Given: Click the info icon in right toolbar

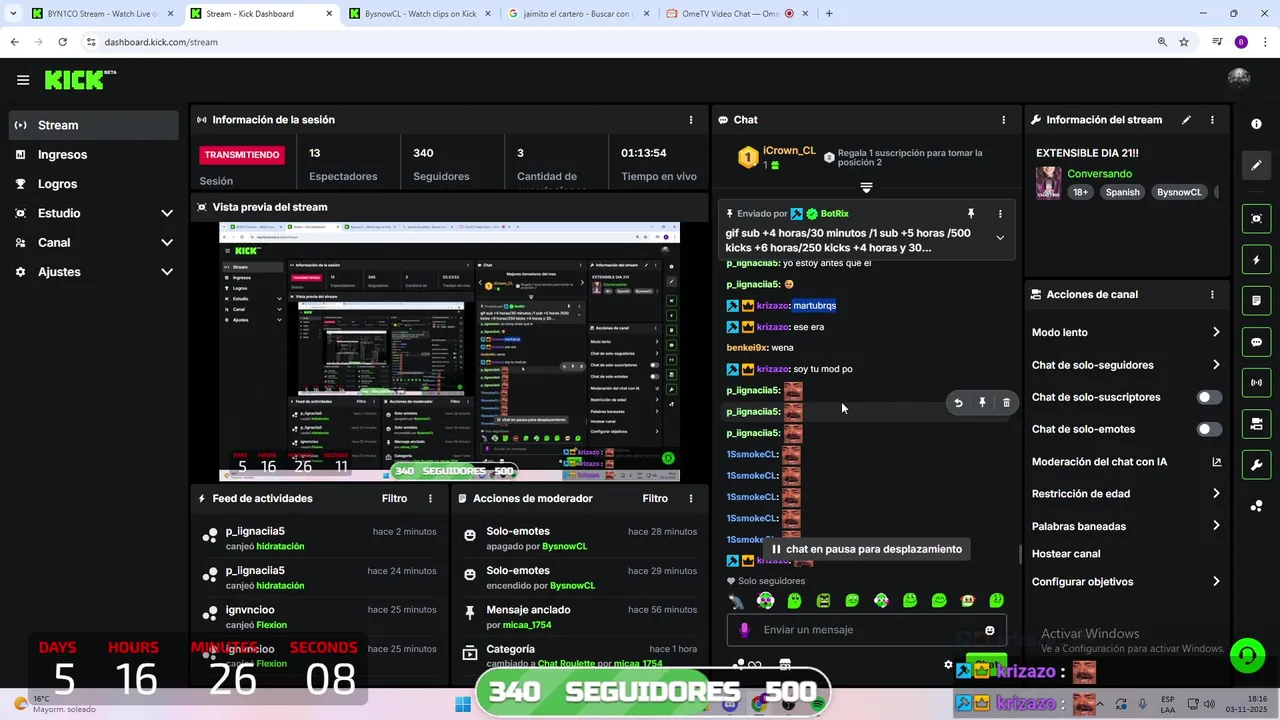Looking at the screenshot, I should (1256, 124).
